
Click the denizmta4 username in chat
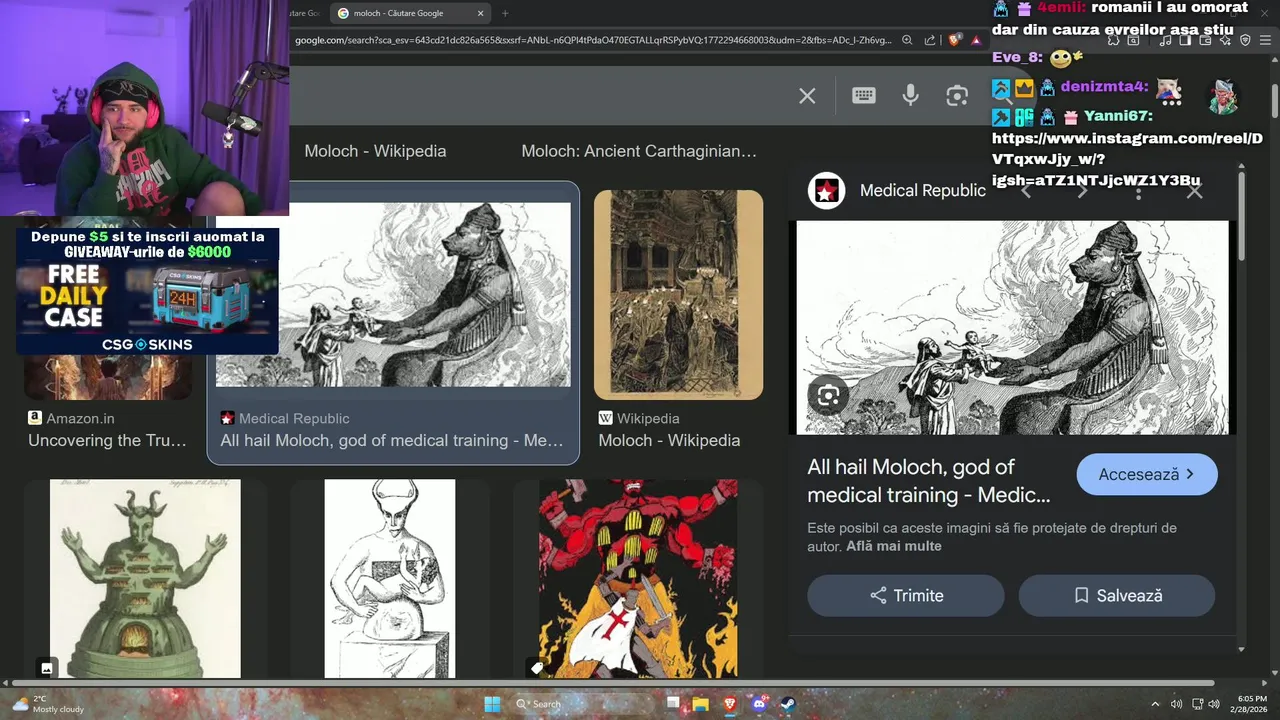tap(1104, 87)
